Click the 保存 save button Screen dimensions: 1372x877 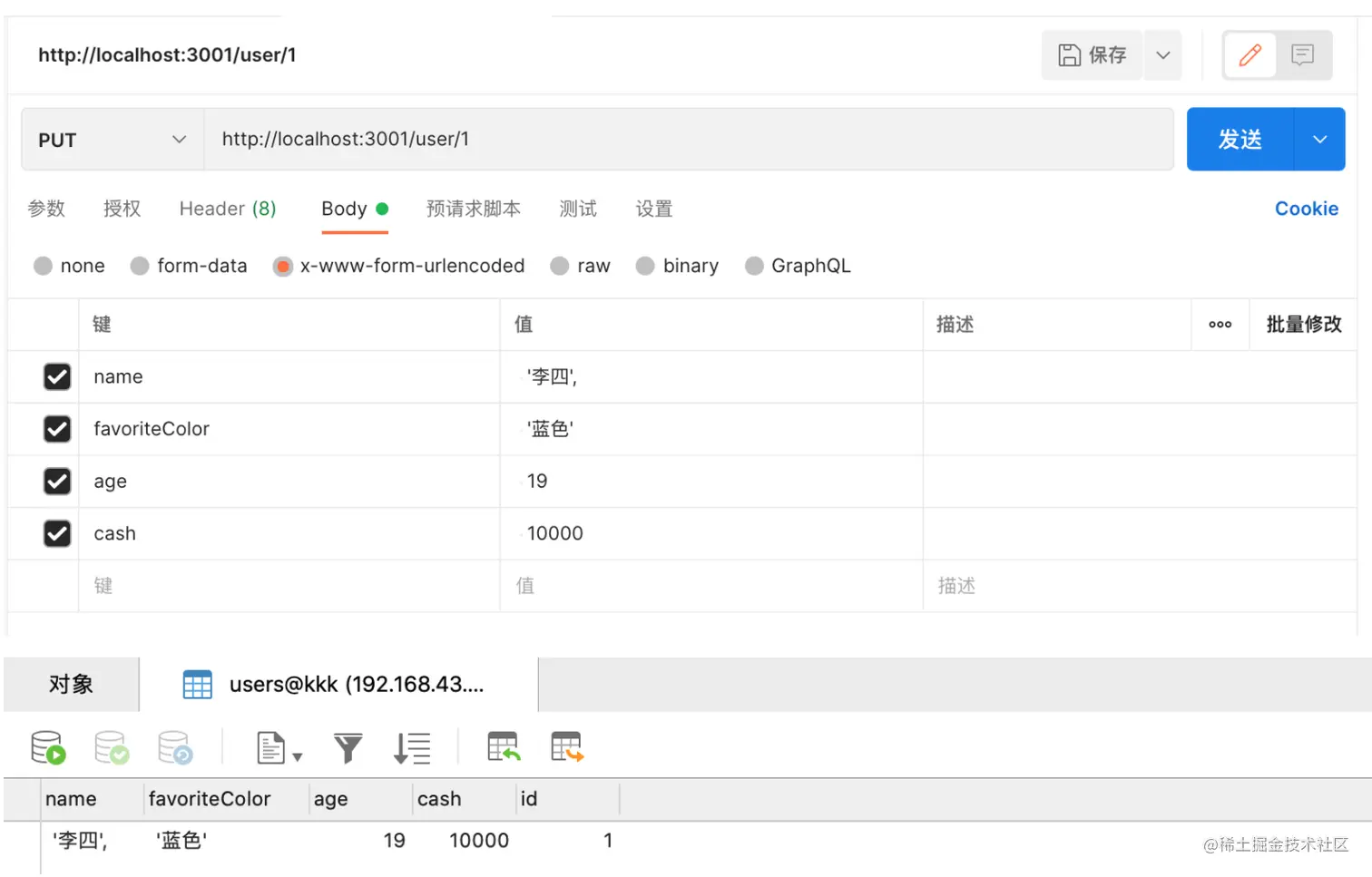(x=1093, y=55)
